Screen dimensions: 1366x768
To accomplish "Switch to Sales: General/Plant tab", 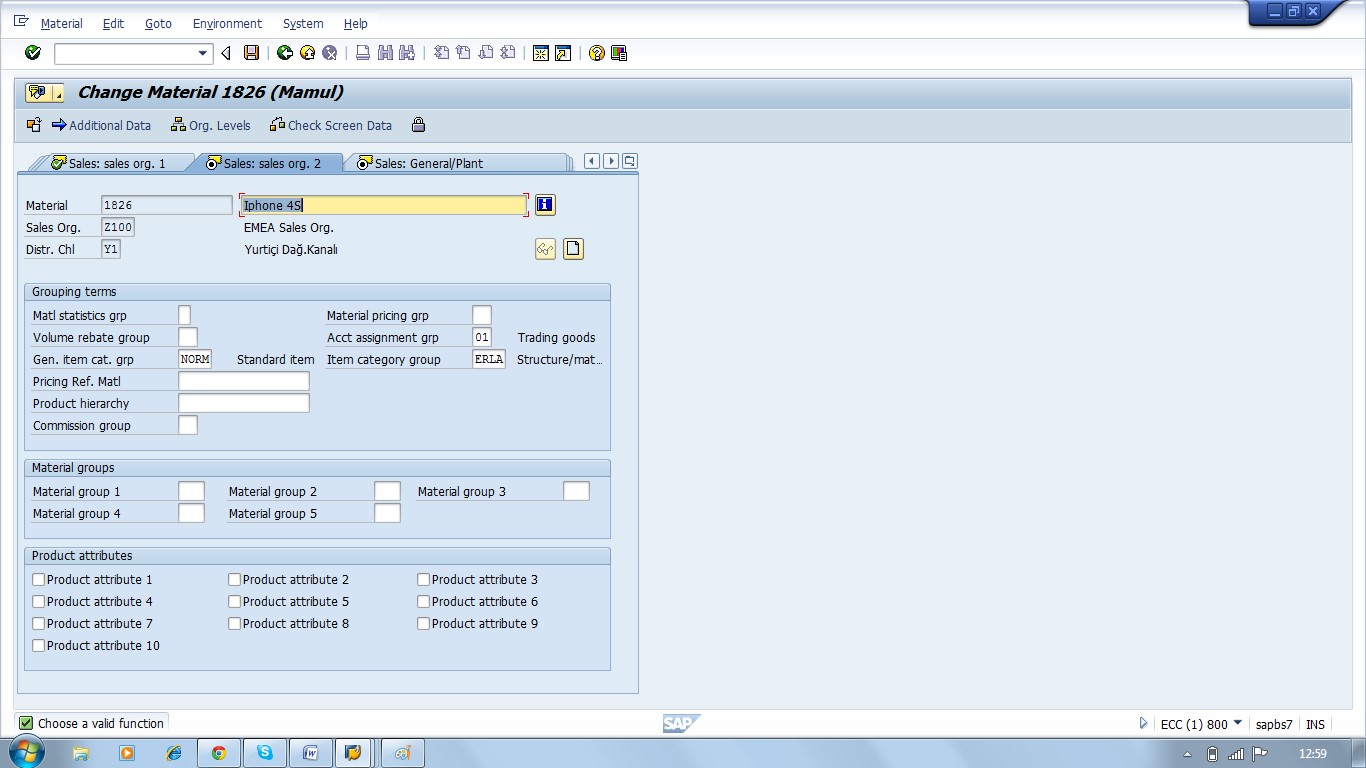I will tap(428, 163).
